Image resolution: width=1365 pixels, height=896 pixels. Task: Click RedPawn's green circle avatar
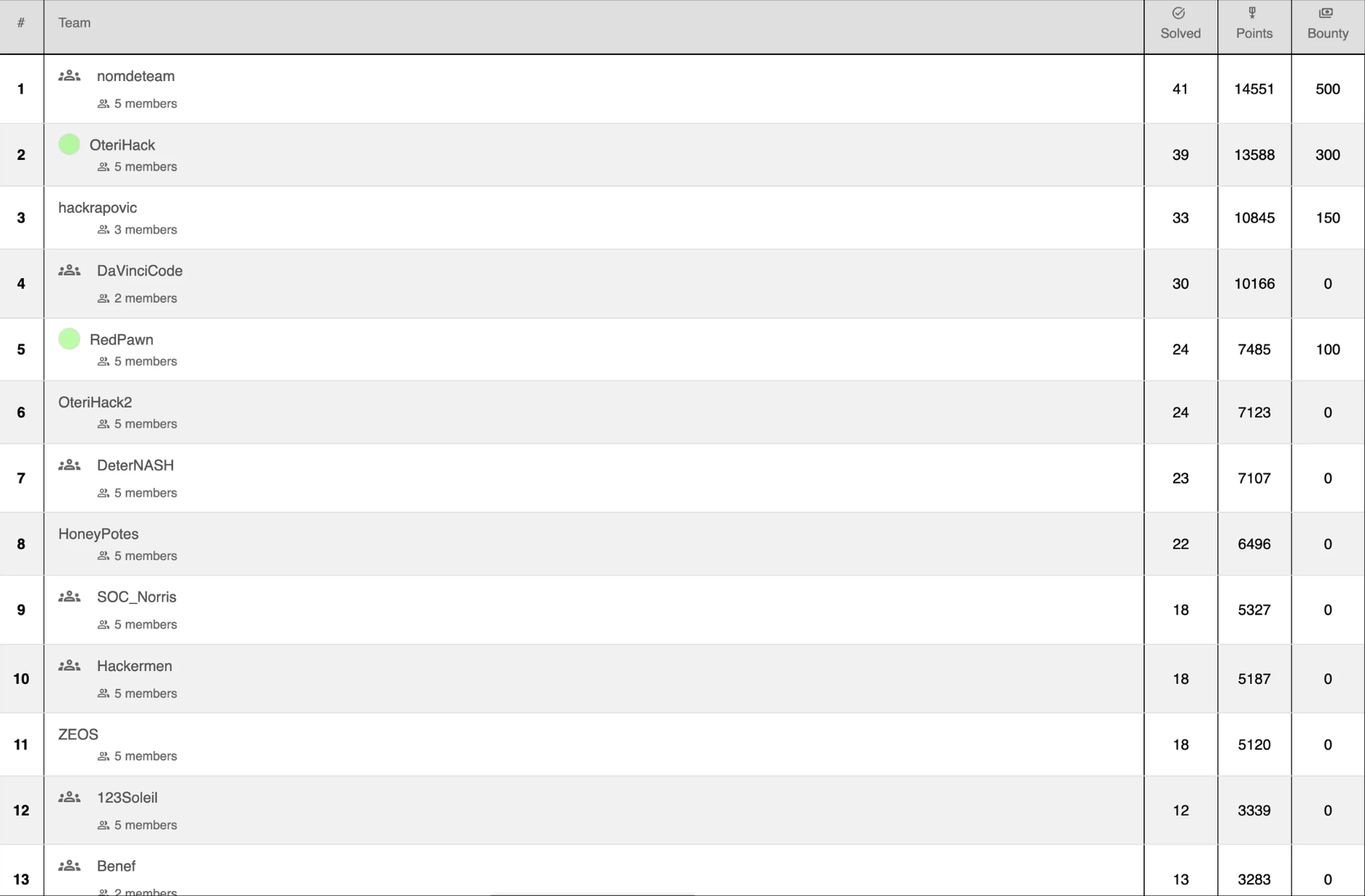click(69, 339)
